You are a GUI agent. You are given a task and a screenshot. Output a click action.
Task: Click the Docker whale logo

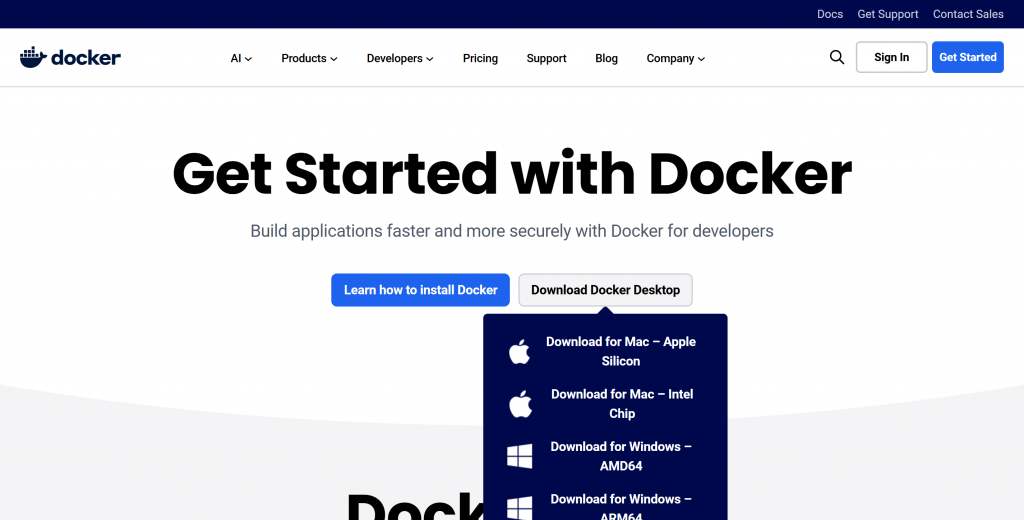coord(70,57)
